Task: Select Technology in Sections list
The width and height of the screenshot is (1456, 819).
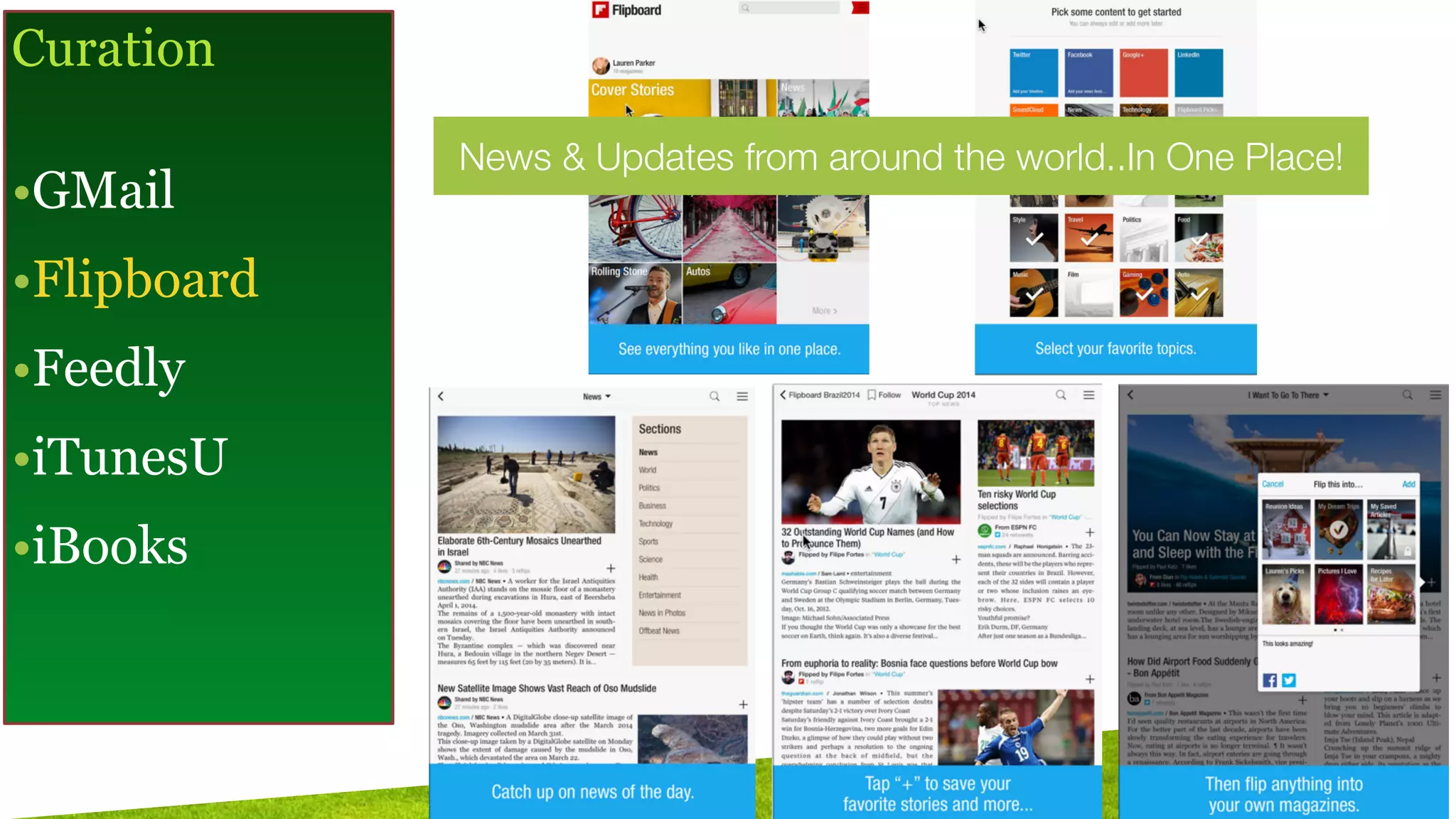Action: point(655,523)
